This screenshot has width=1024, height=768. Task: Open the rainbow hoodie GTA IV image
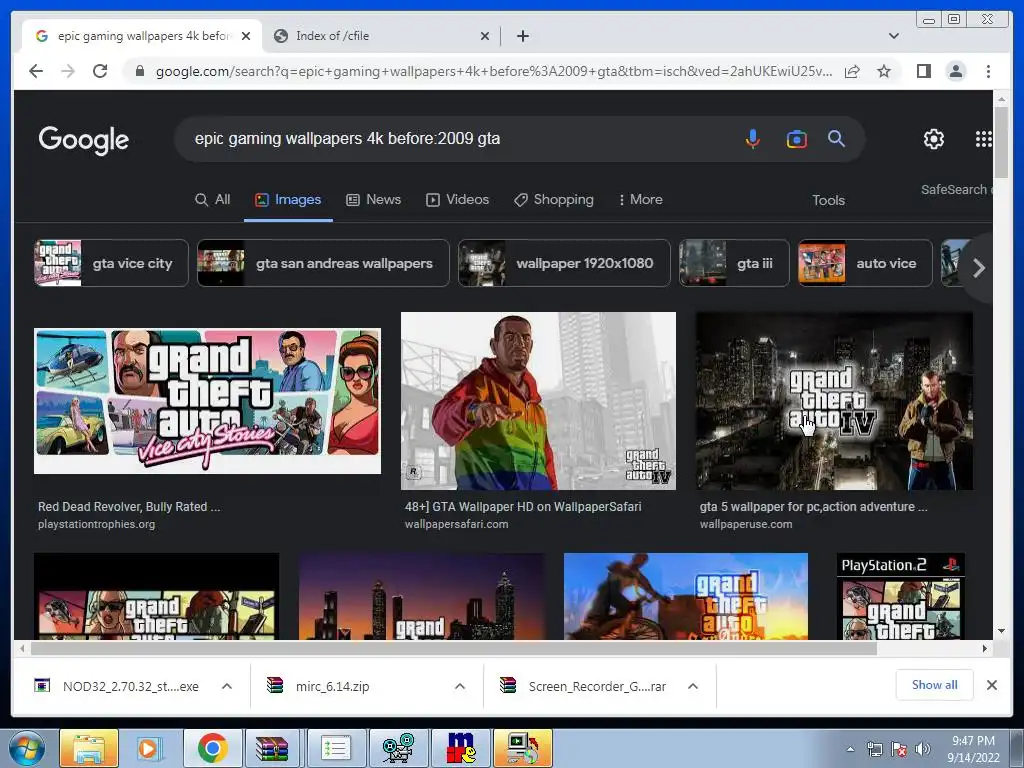(x=538, y=401)
